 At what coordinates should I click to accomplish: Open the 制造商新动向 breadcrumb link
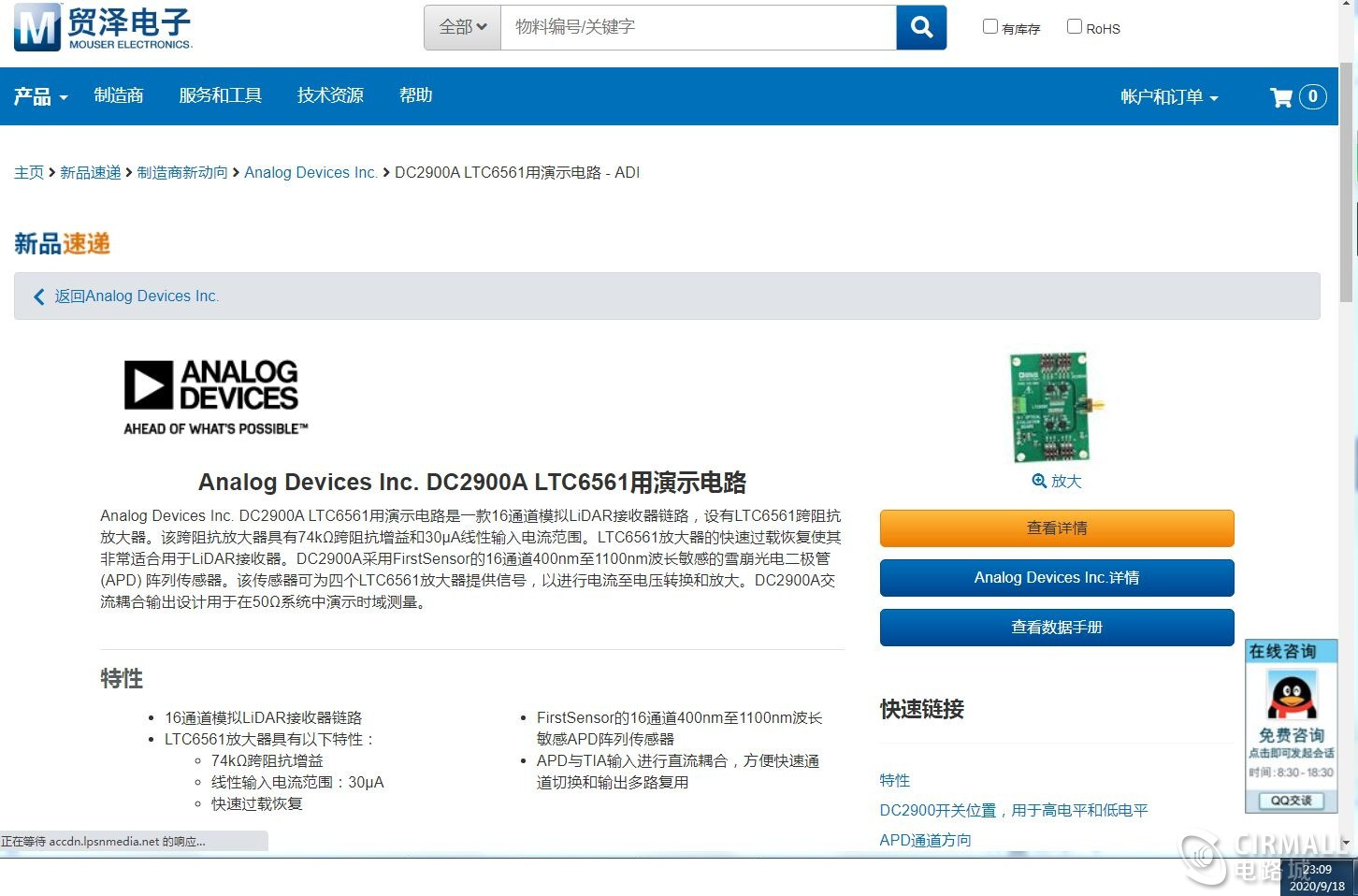click(x=182, y=173)
